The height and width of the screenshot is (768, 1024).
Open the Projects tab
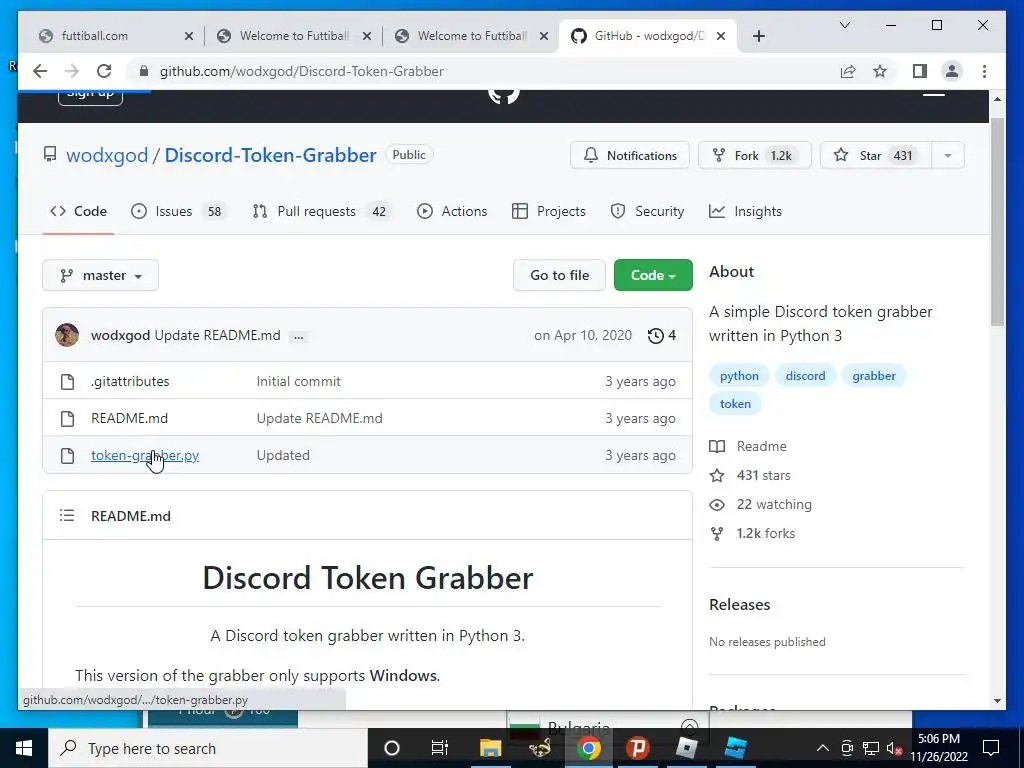pyautogui.click(x=549, y=212)
